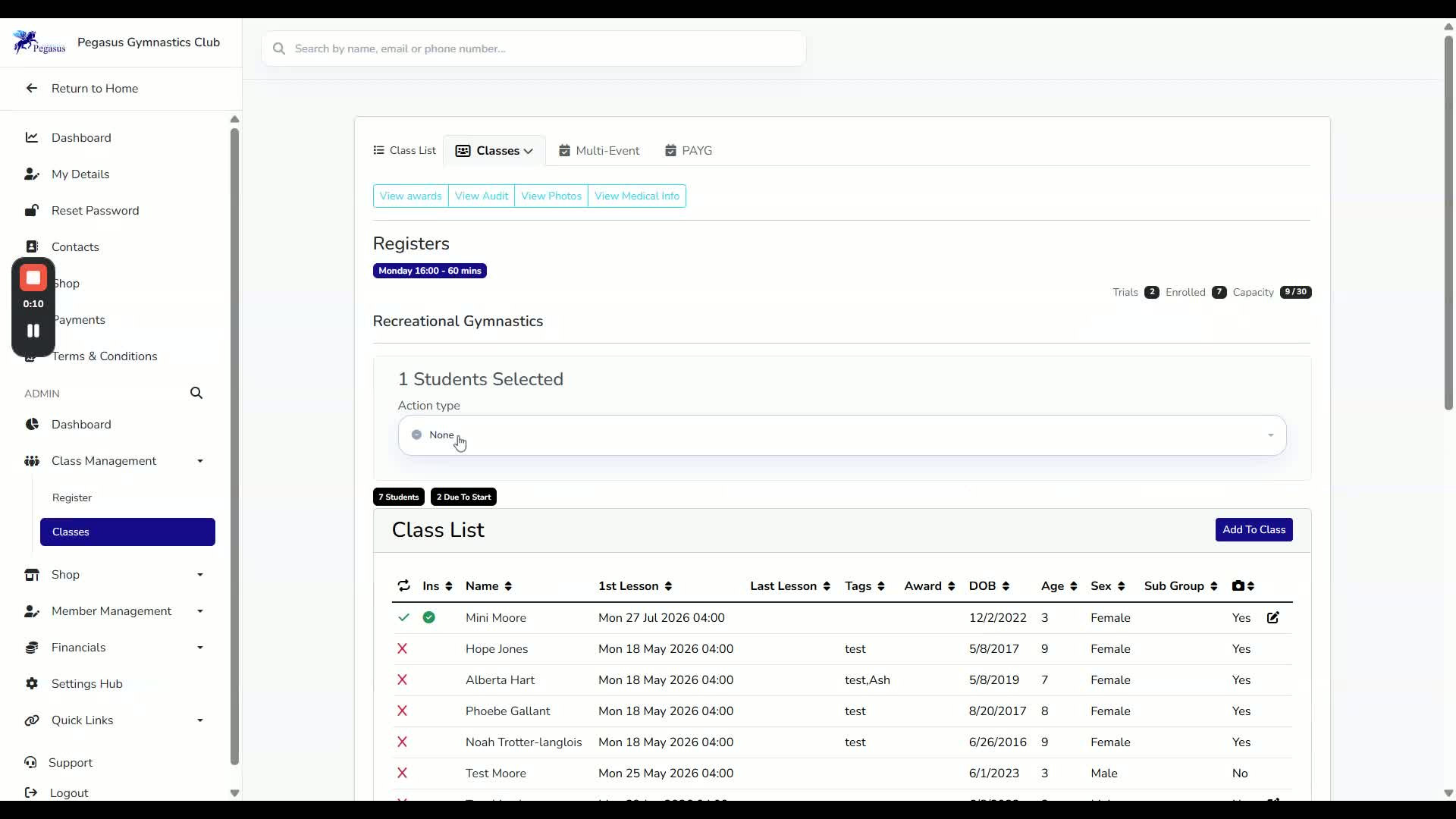Click the Logout exit icon
1456x819 pixels.
pyautogui.click(x=31, y=792)
